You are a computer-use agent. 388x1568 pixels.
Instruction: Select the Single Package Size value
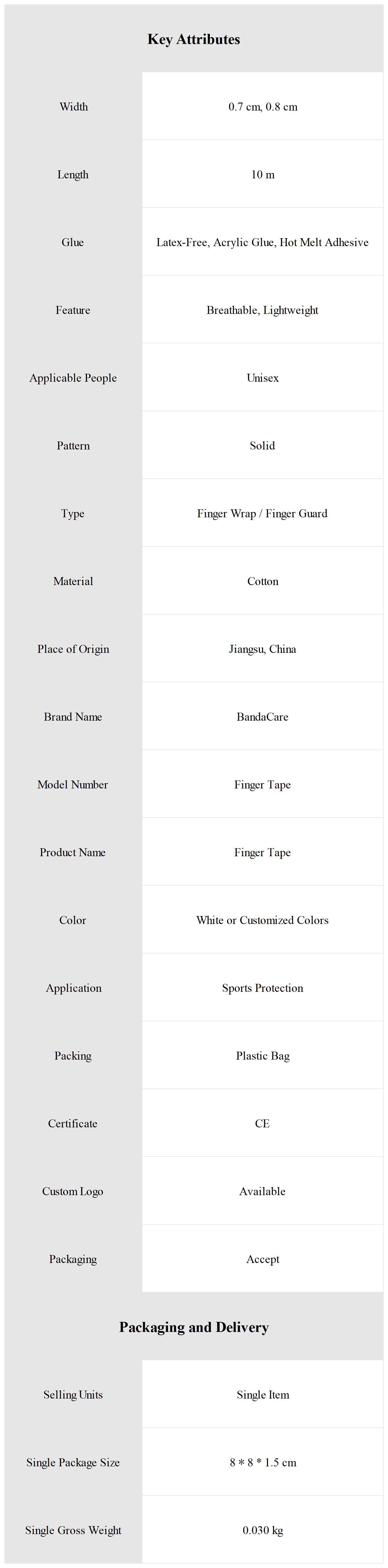click(x=262, y=1463)
